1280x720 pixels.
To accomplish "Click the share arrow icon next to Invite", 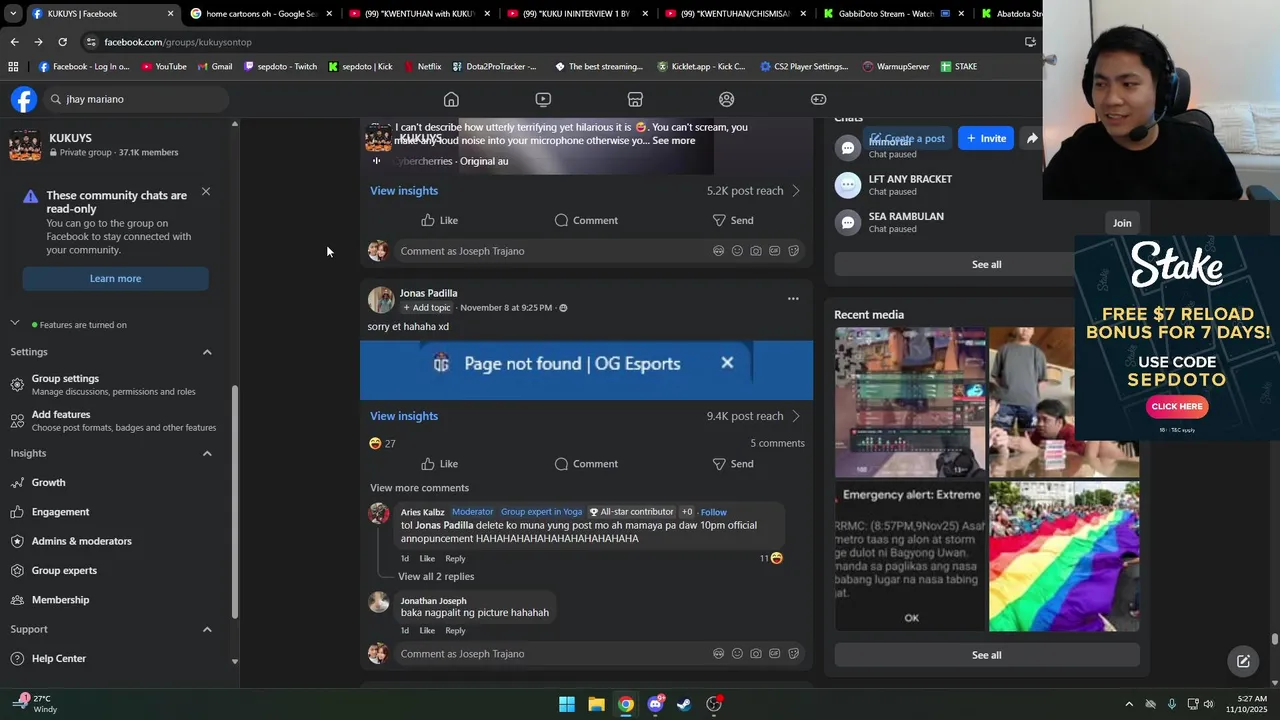I will (1032, 138).
